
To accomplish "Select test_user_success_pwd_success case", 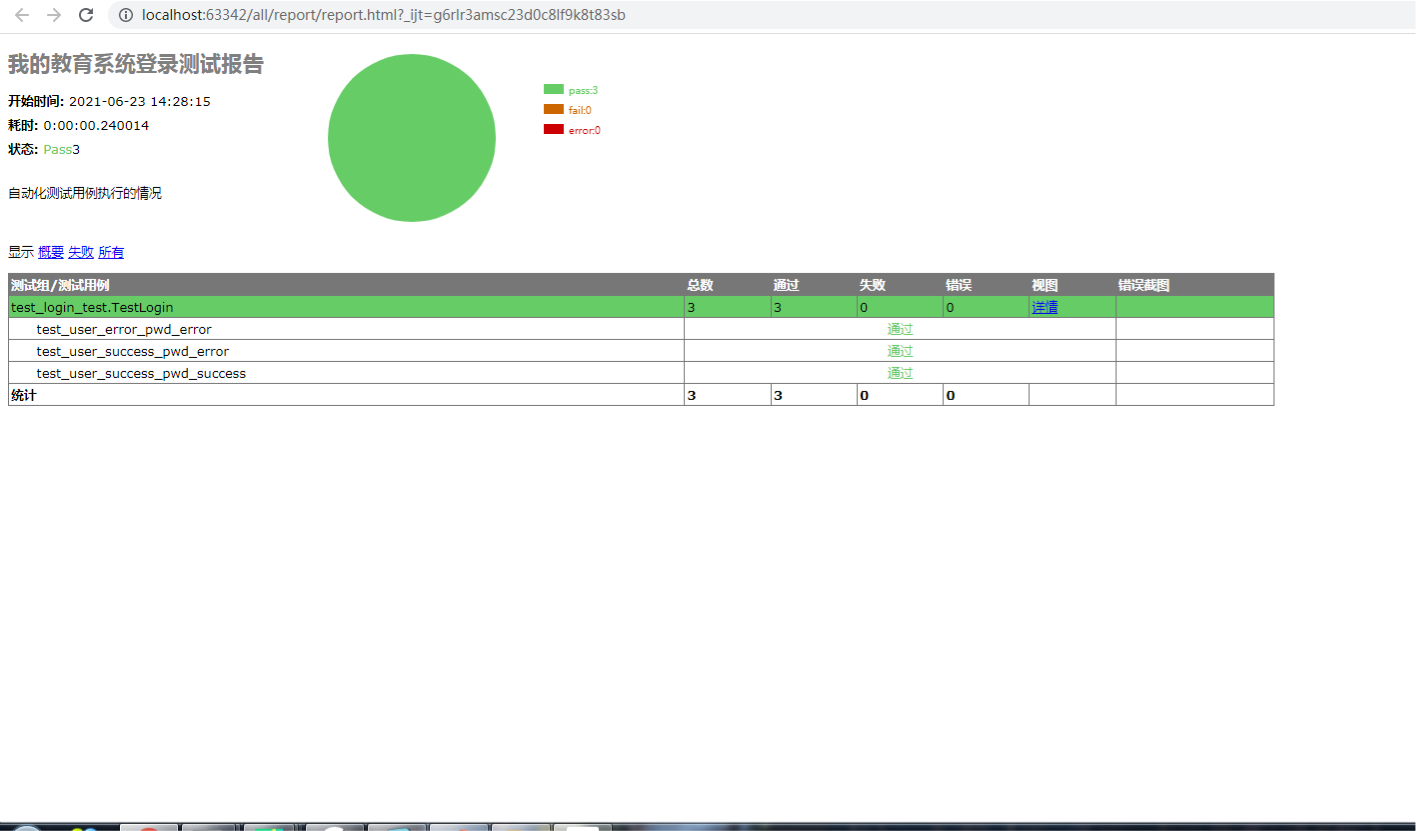I will click(x=141, y=373).
